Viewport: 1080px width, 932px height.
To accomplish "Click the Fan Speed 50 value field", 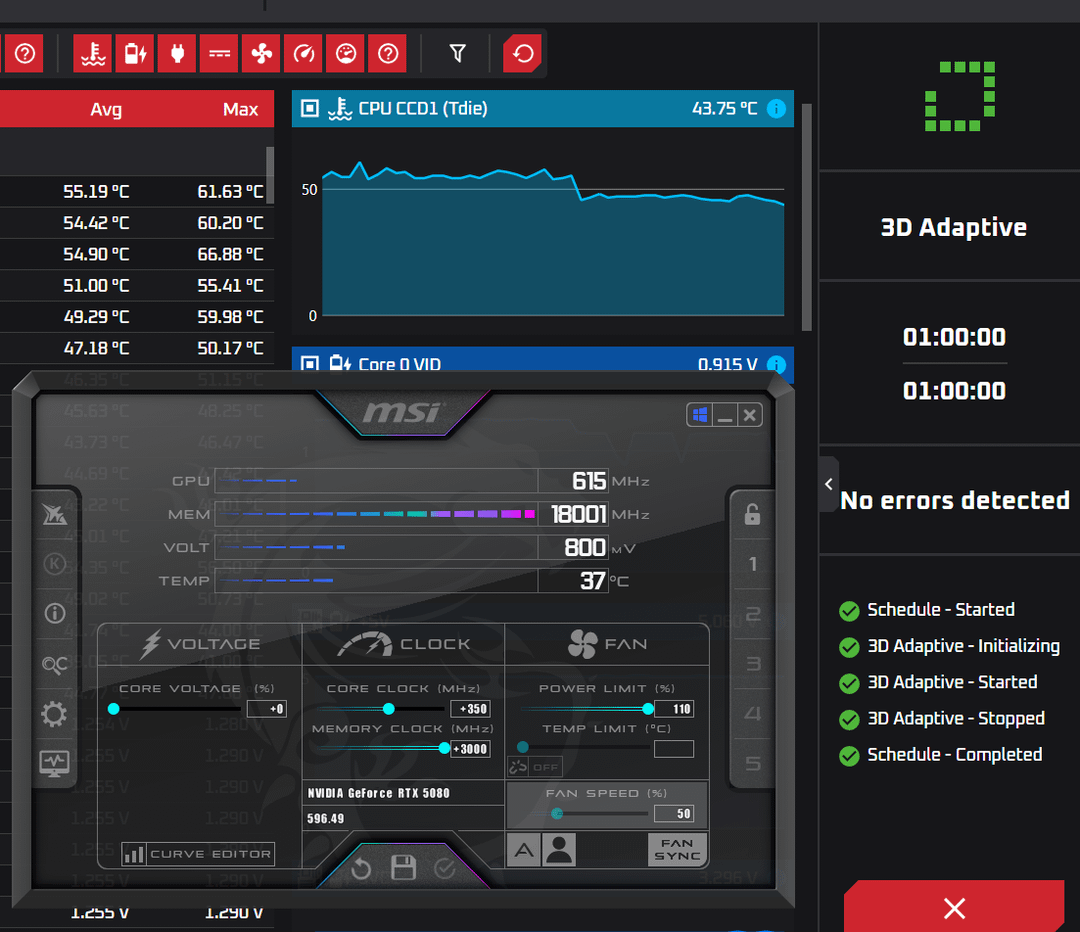I will pos(674,814).
